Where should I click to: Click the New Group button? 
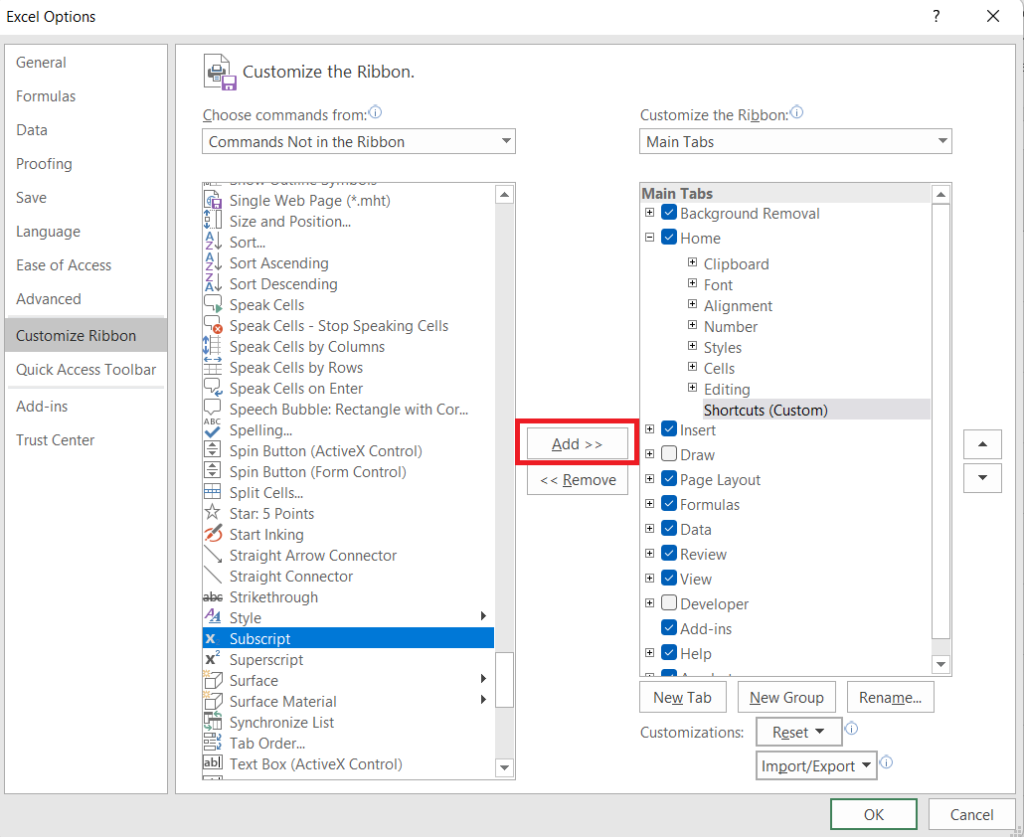(x=786, y=697)
